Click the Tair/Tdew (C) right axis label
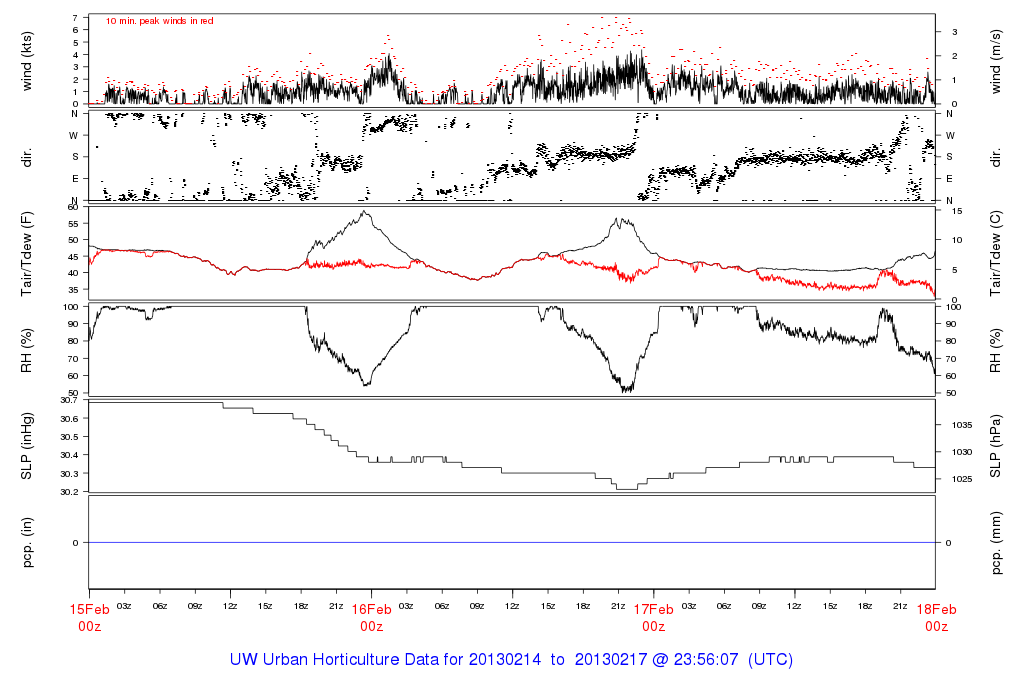The image size is (1024, 700). (996, 254)
